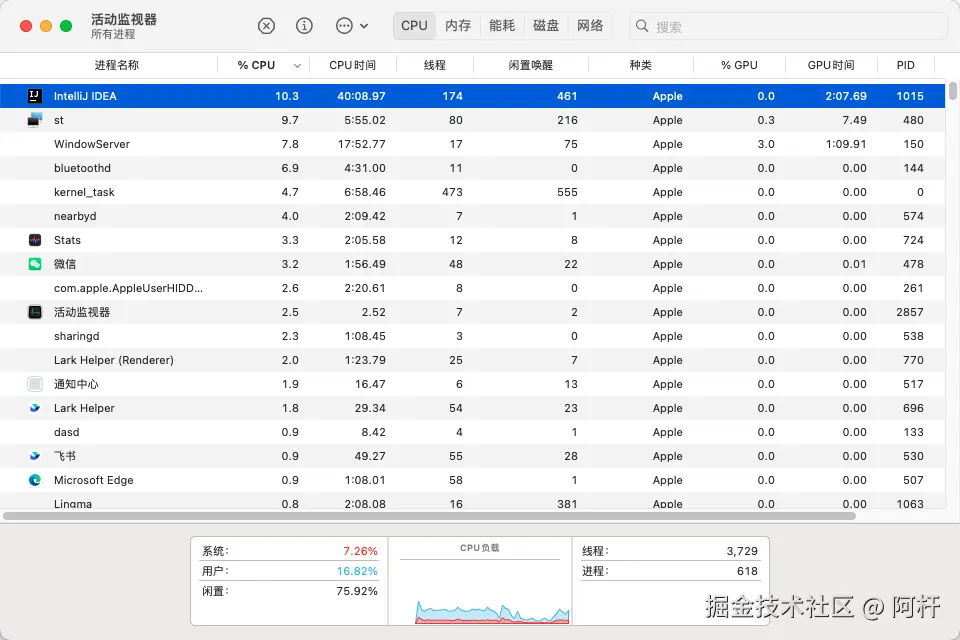Click the 系统 7.26% value
Image resolution: width=960 pixels, height=640 pixels.
tap(360, 551)
